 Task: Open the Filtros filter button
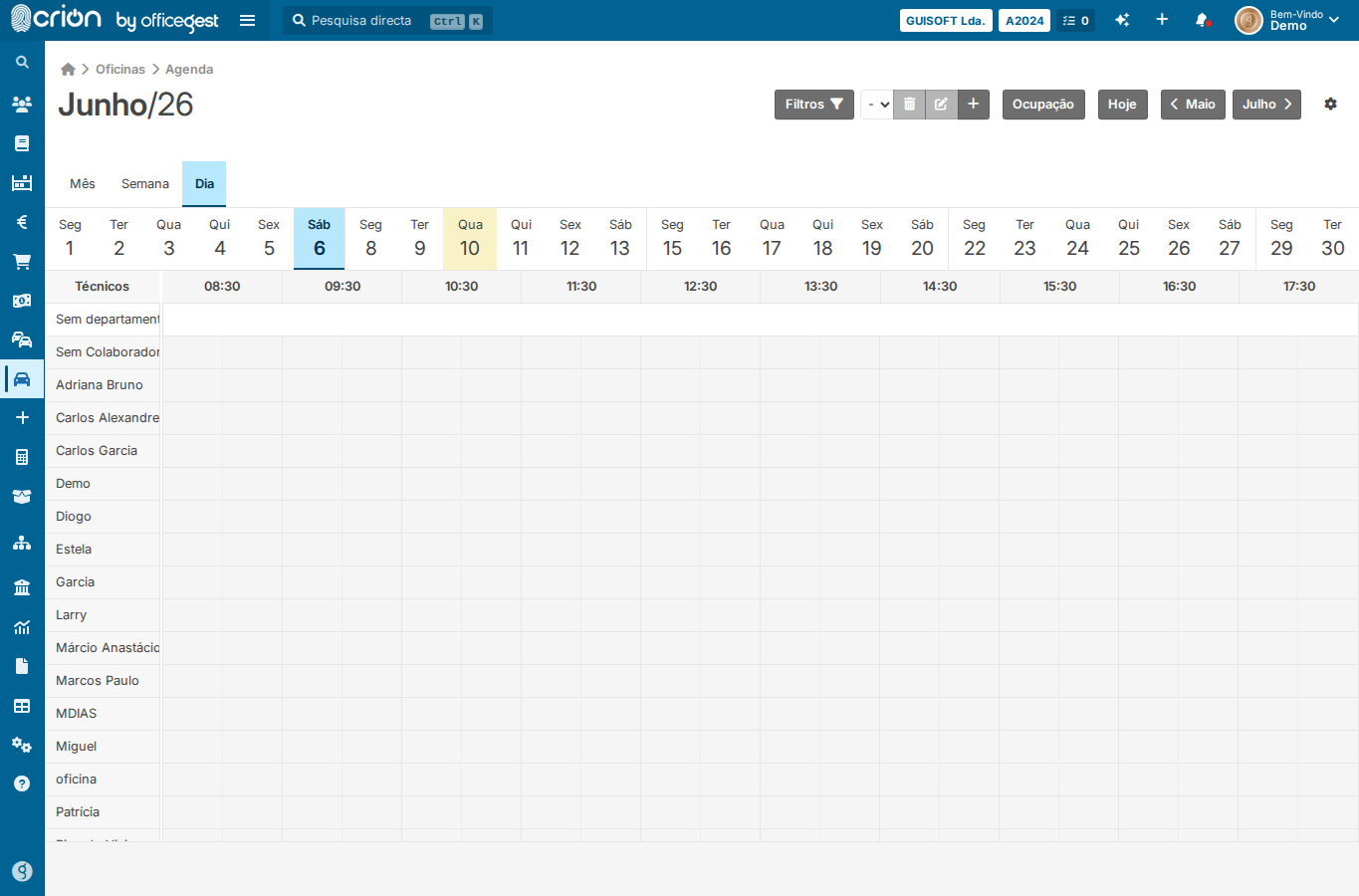coord(814,105)
